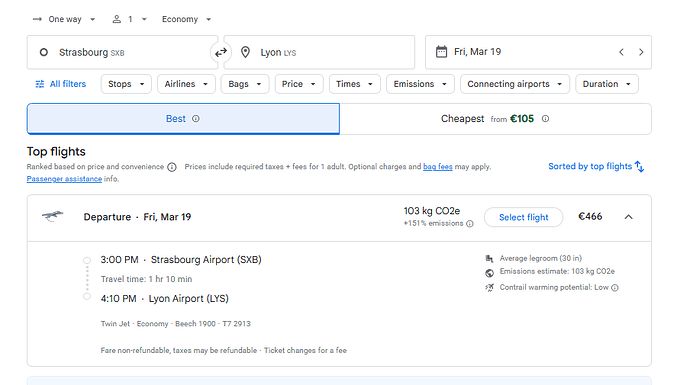This screenshot has width=690, height=385.
Task: Open the Bags filter
Action: pos(245,84)
